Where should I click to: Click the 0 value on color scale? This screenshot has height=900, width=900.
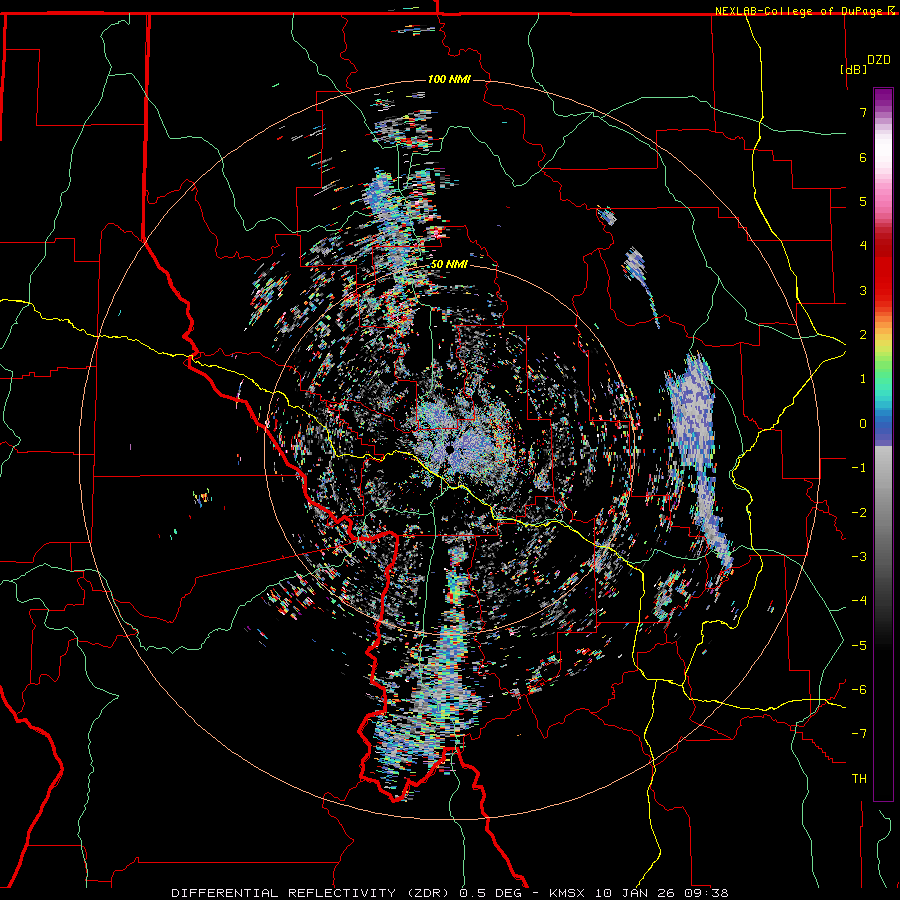coord(863,424)
